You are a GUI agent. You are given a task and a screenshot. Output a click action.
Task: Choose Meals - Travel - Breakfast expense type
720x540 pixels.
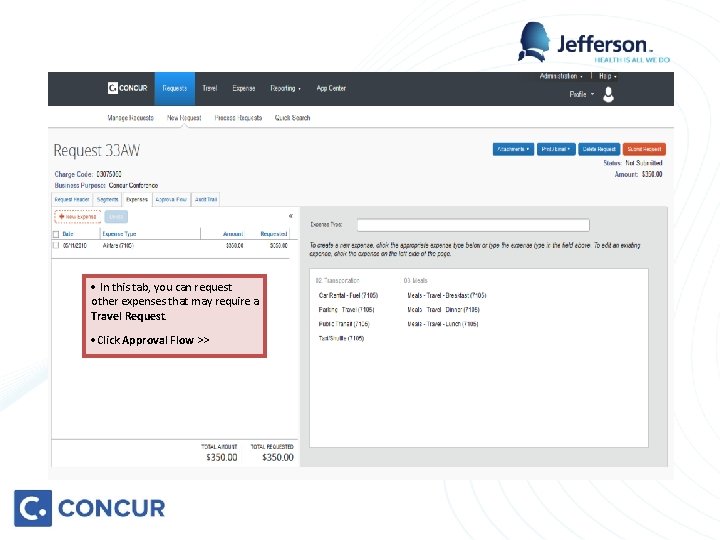tap(446, 295)
